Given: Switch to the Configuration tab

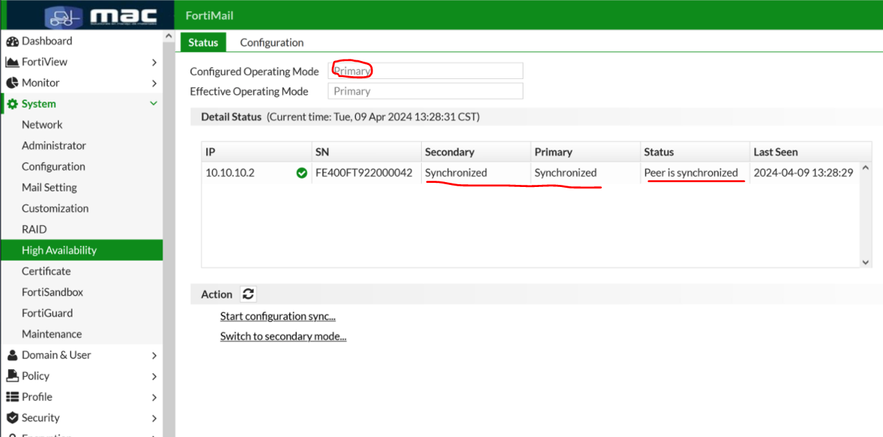Looking at the screenshot, I should (271, 42).
